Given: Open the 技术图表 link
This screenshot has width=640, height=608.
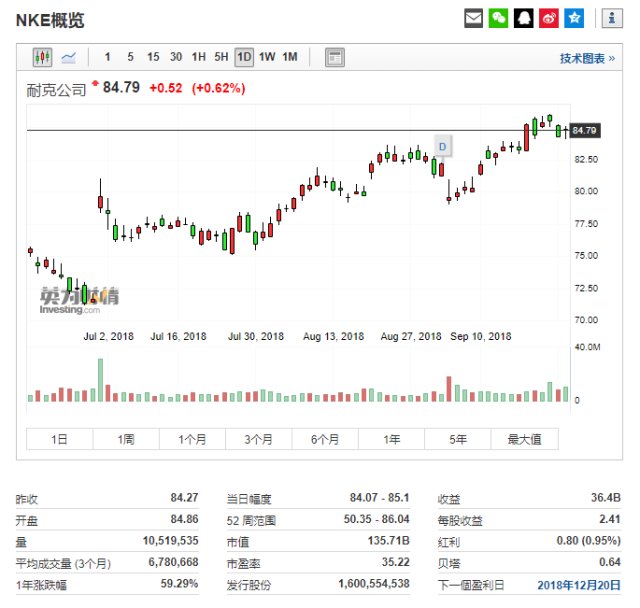Looking at the screenshot, I should 587,58.
